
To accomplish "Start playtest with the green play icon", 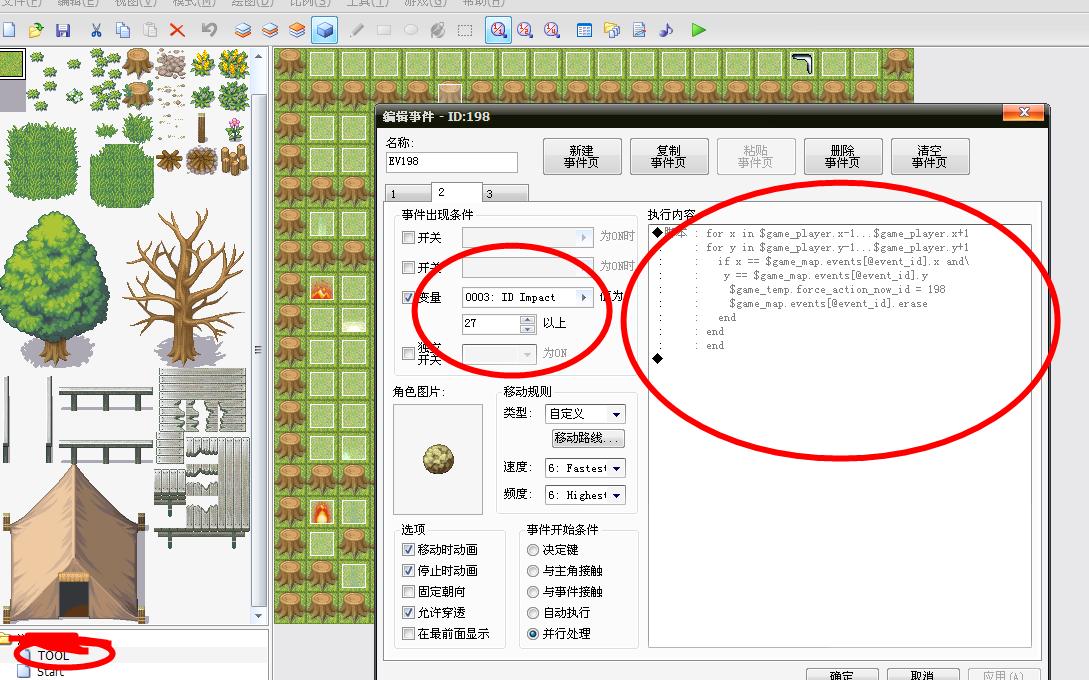I will [x=699, y=30].
